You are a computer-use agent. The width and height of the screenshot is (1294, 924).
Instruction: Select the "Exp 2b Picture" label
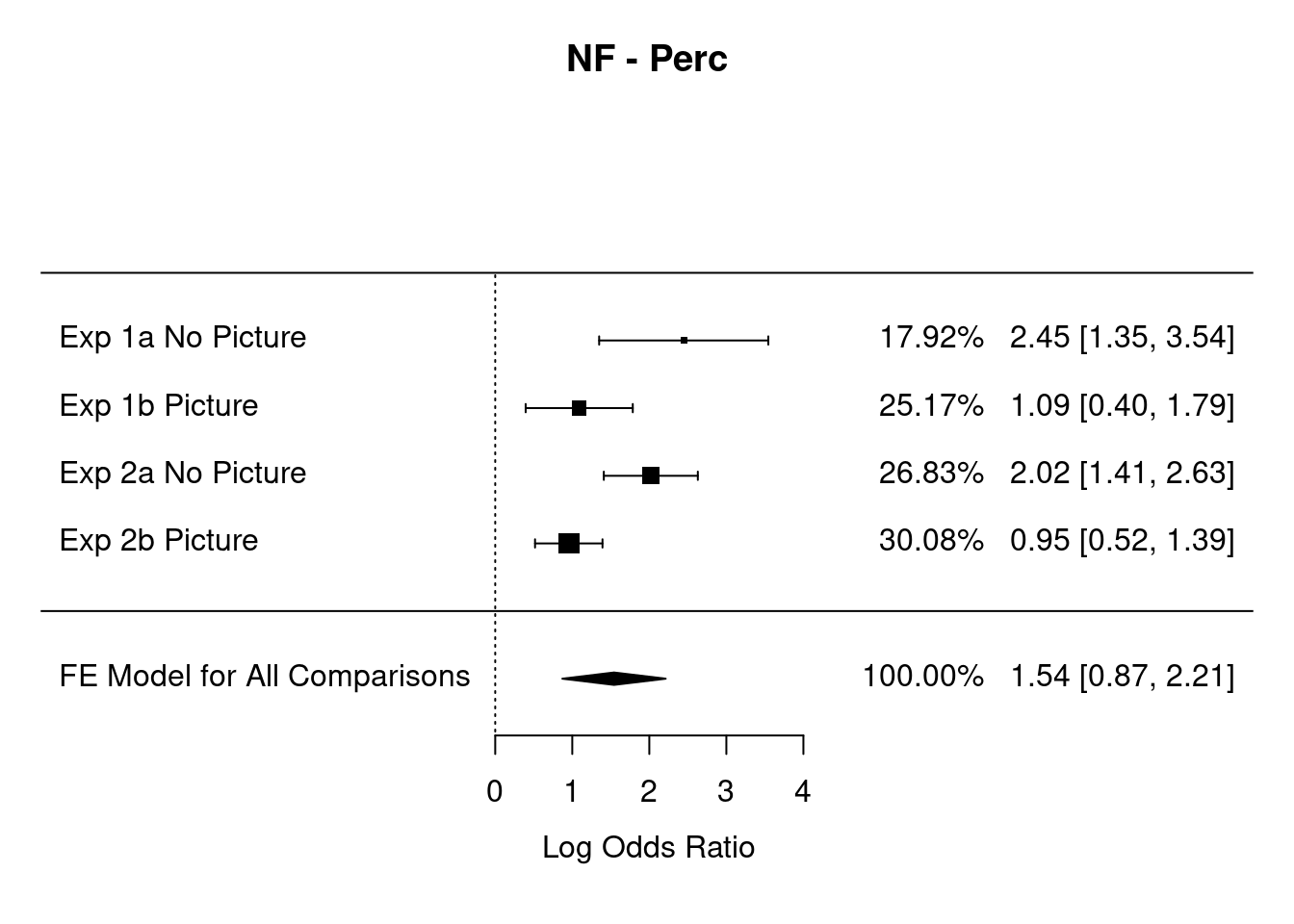coord(159,540)
